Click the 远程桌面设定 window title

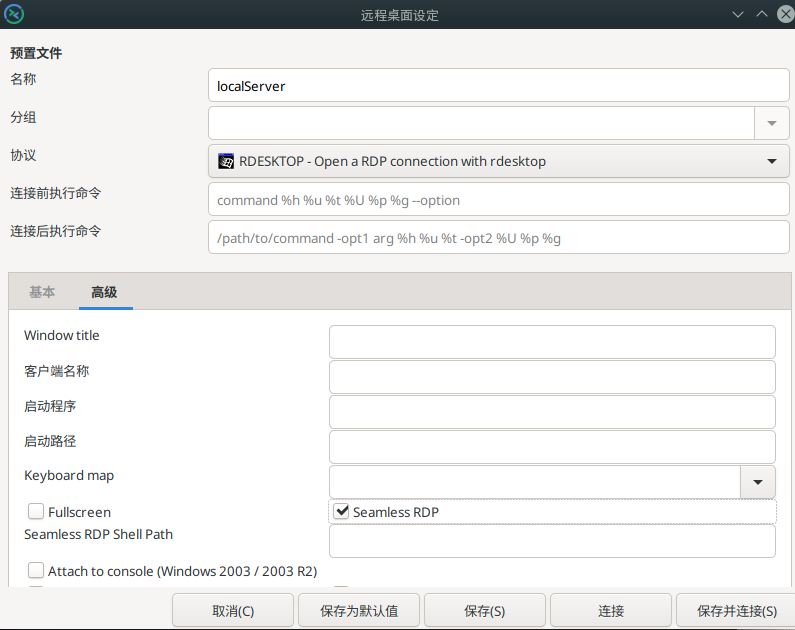400,15
